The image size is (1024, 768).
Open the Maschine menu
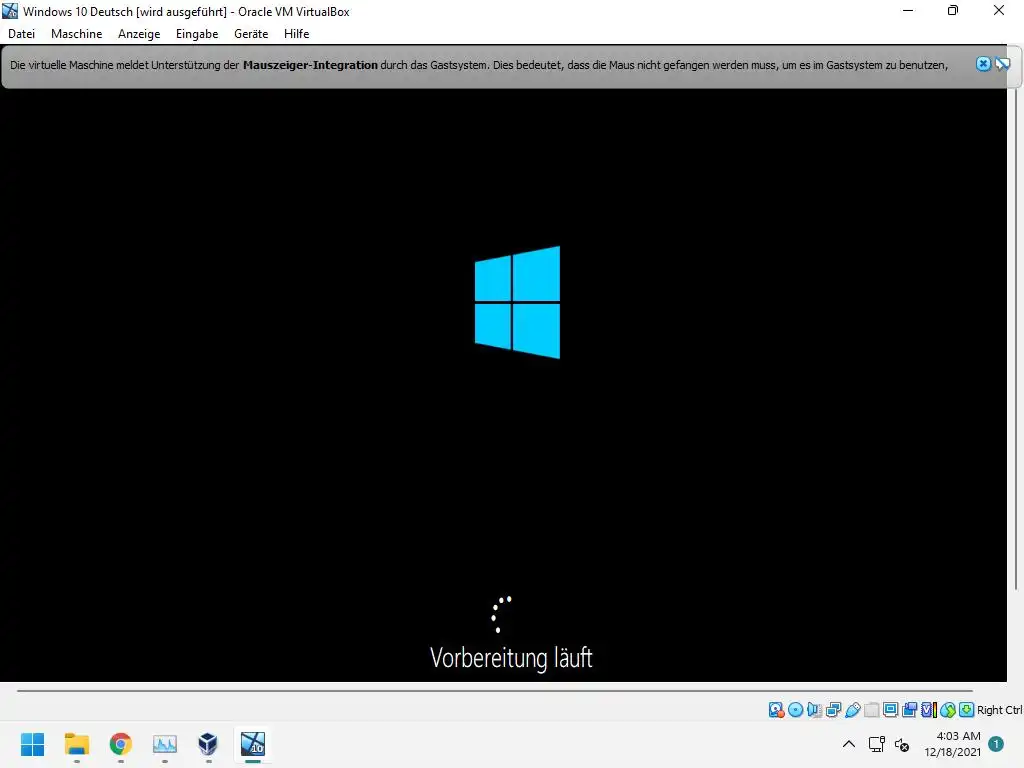pyautogui.click(x=76, y=34)
